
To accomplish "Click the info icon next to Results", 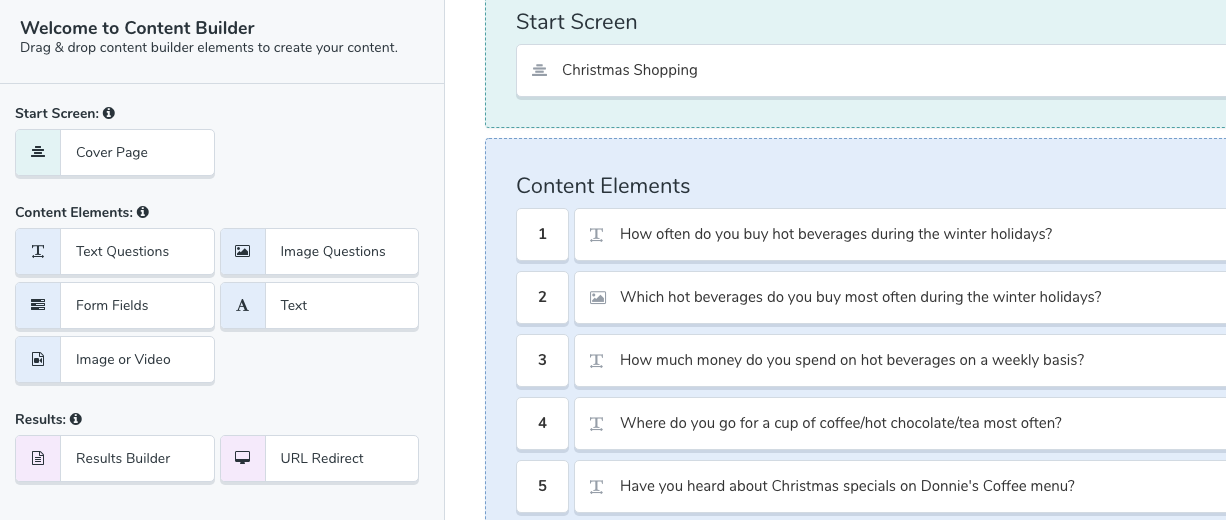I will (76, 420).
